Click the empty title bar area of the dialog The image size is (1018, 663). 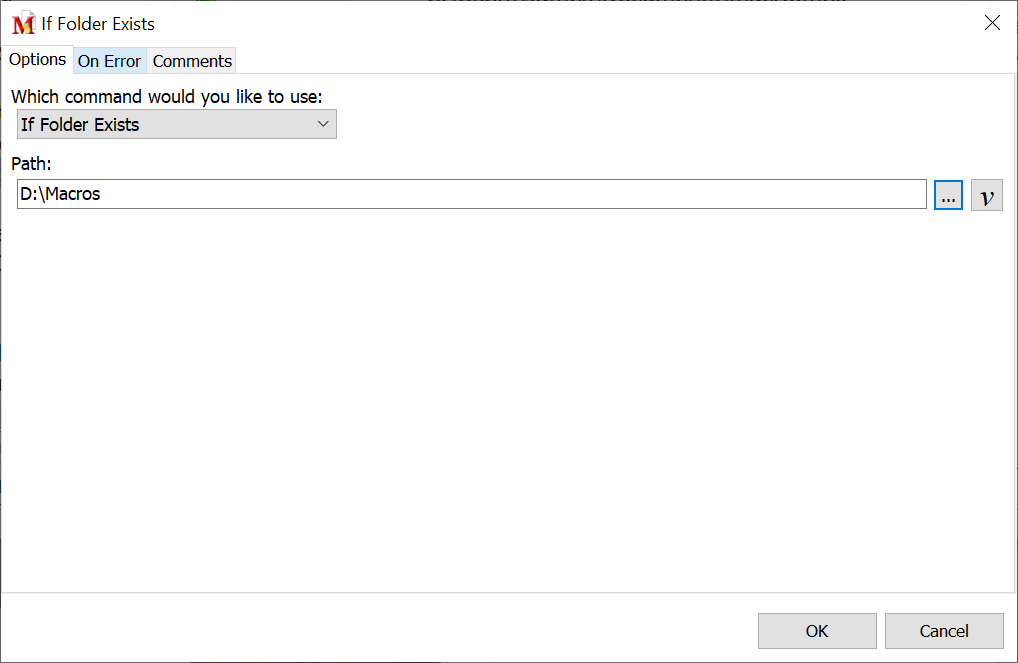[550, 23]
